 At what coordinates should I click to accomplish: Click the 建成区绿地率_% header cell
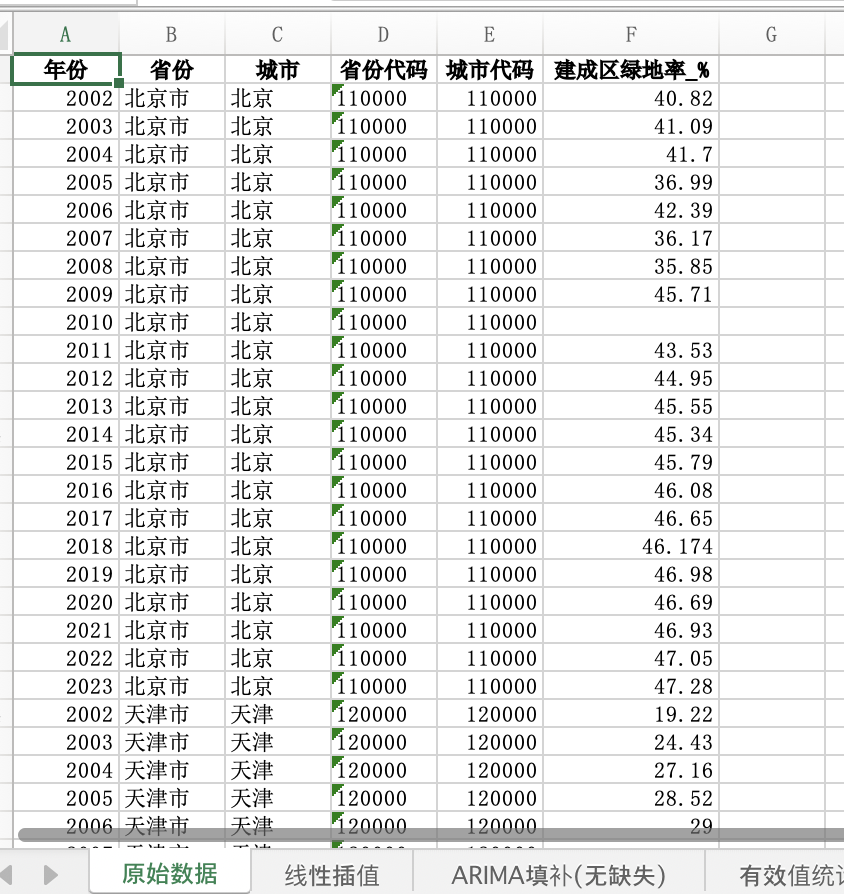[631, 70]
